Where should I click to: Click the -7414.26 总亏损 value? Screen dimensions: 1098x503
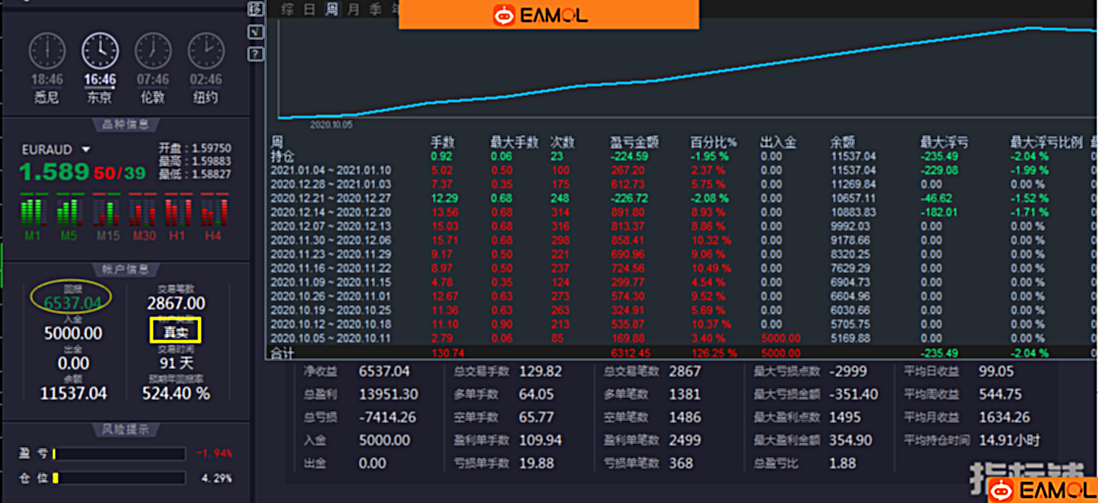tap(388, 418)
